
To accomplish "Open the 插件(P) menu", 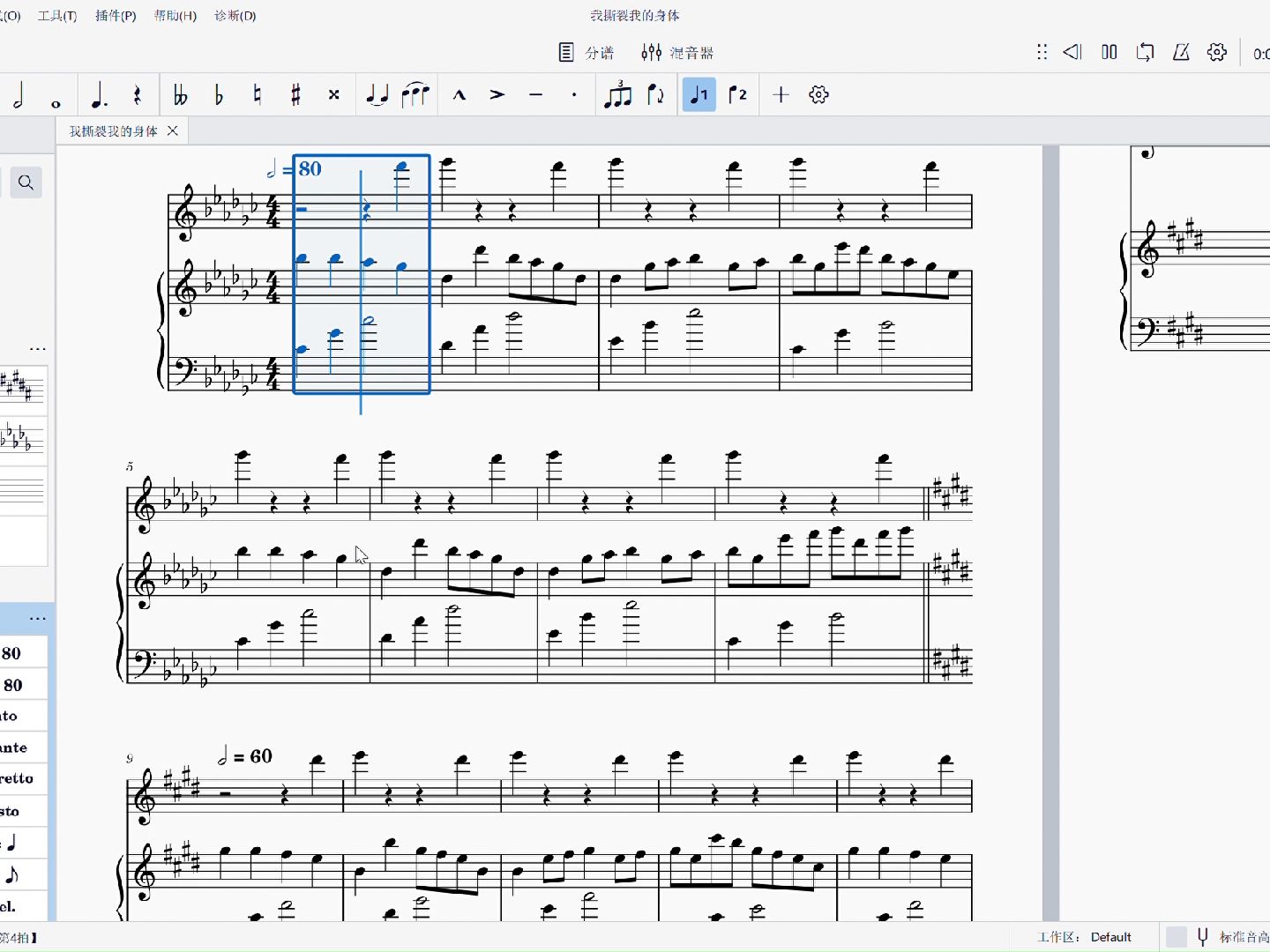I will point(116,16).
